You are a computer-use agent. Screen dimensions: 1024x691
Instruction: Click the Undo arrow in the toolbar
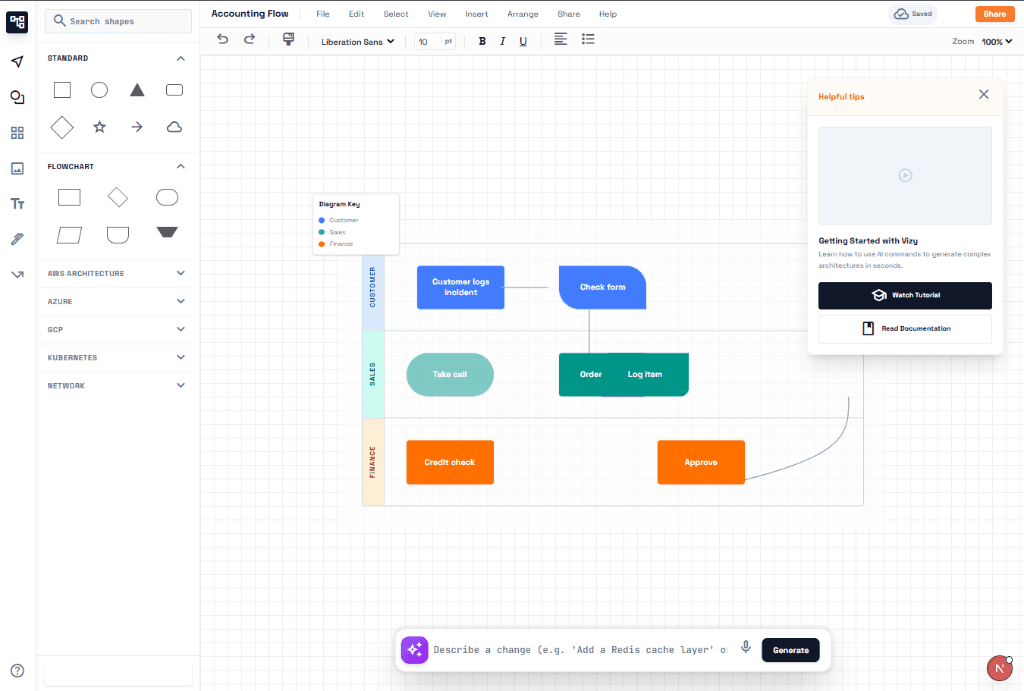point(222,39)
